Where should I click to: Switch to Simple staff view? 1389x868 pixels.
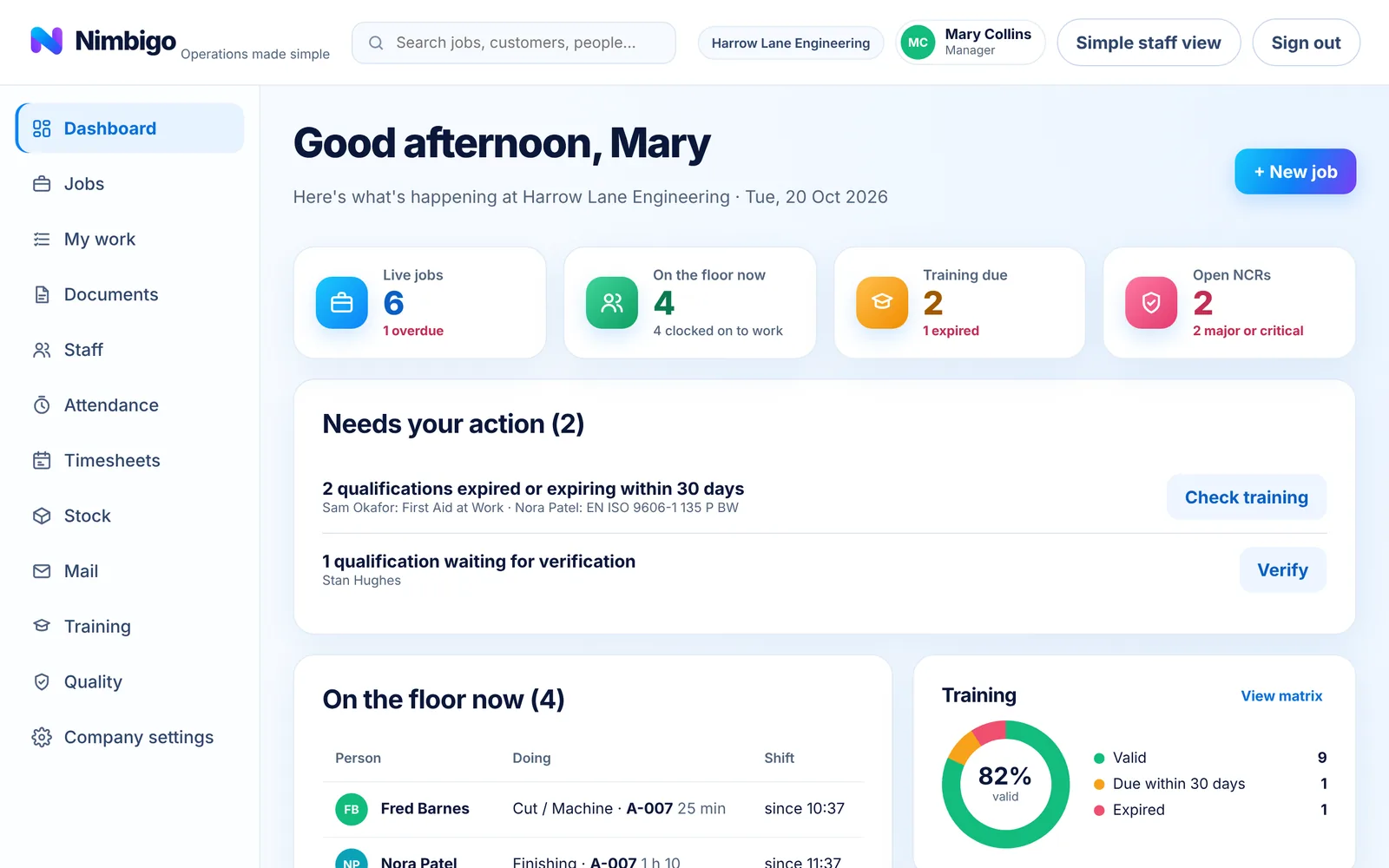pos(1149,43)
